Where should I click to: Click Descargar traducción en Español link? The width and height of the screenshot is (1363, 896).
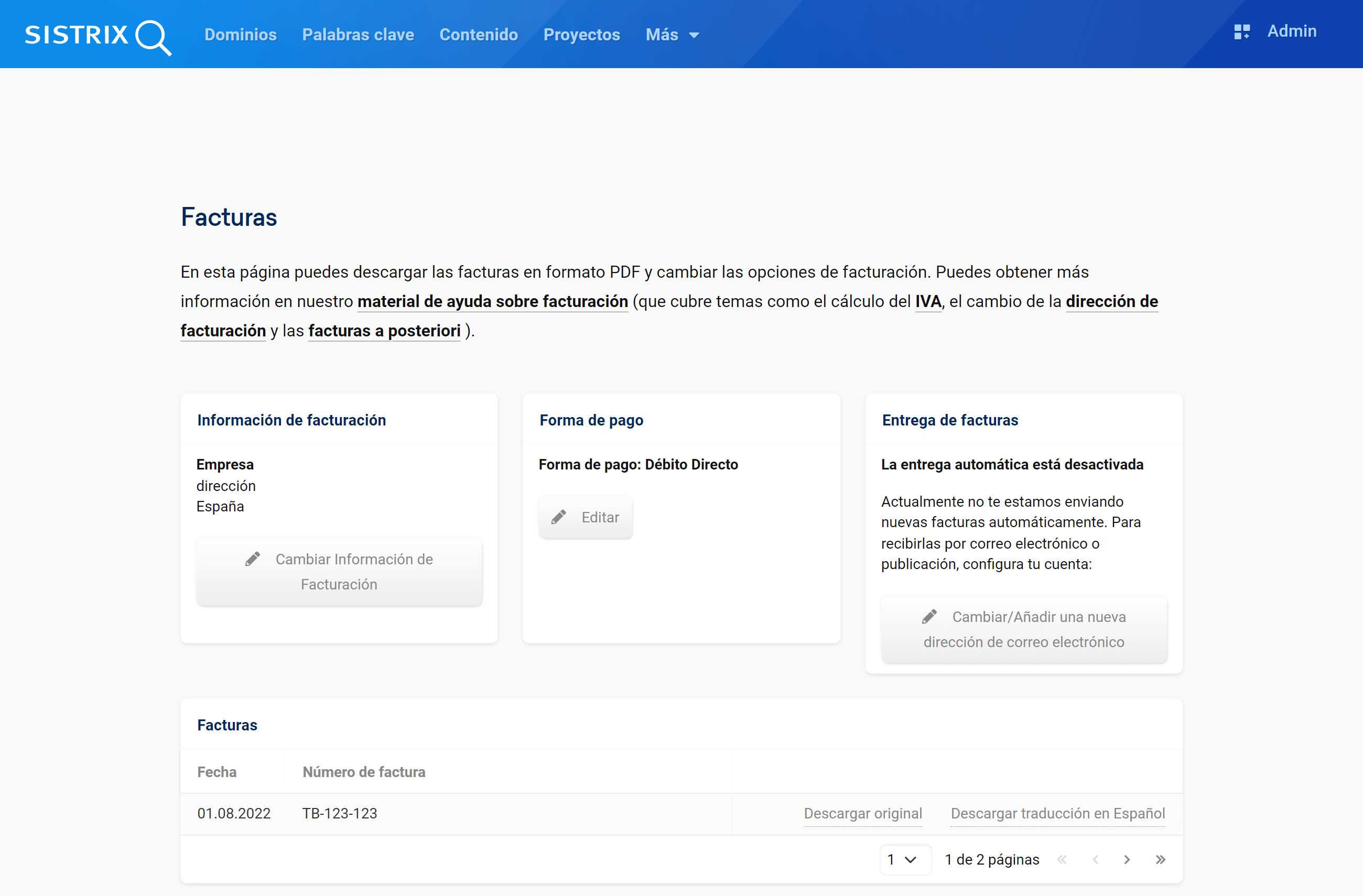click(x=1057, y=814)
